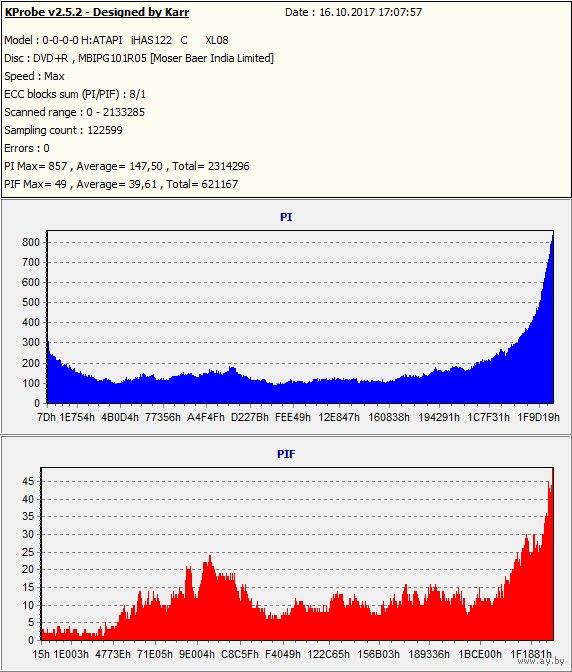Click PIF x-axis label 4773Eh
Screen dimensions: 572x672
(113, 654)
